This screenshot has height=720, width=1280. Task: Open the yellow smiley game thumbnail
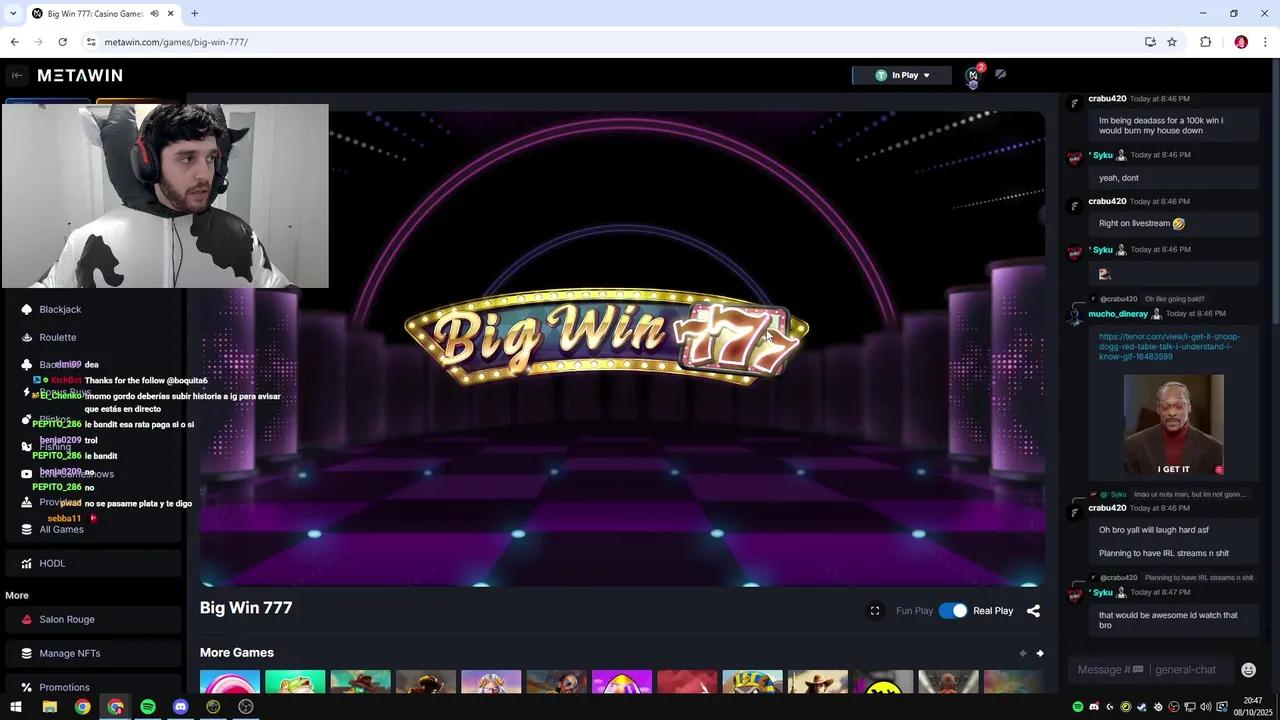[x=883, y=682]
